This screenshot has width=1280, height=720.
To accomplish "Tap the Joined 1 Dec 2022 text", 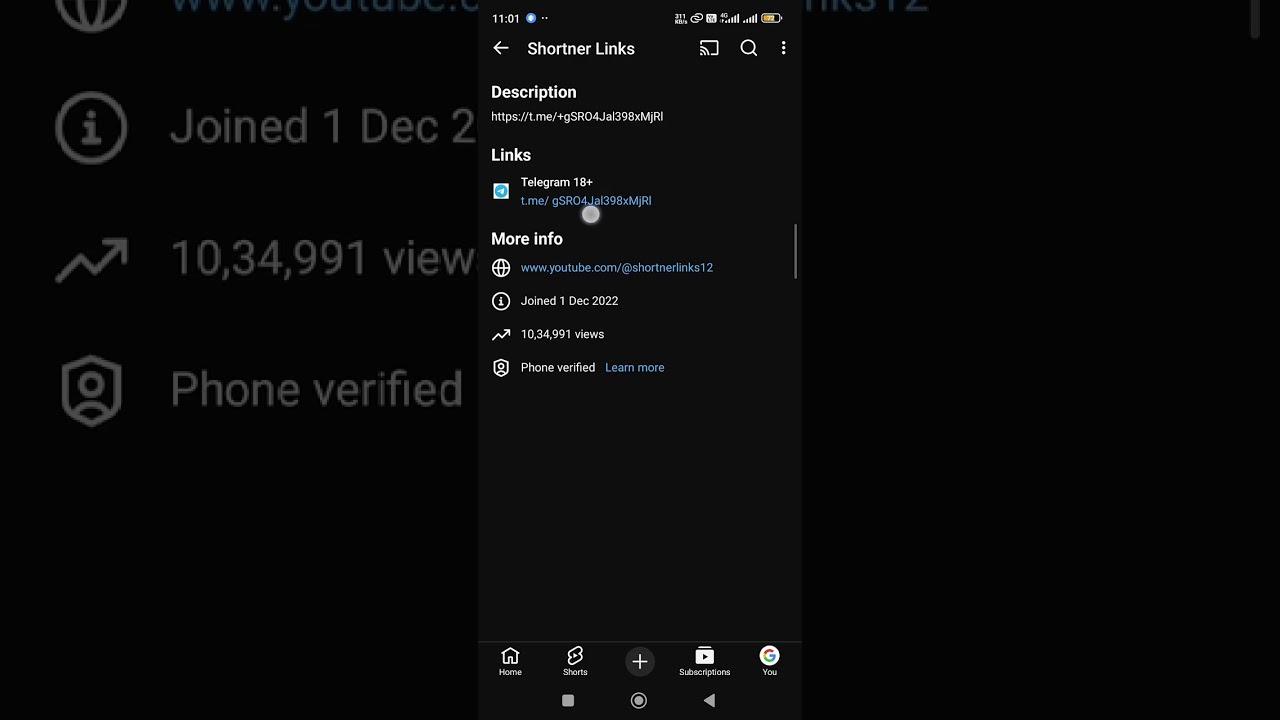I will coord(569,301).
